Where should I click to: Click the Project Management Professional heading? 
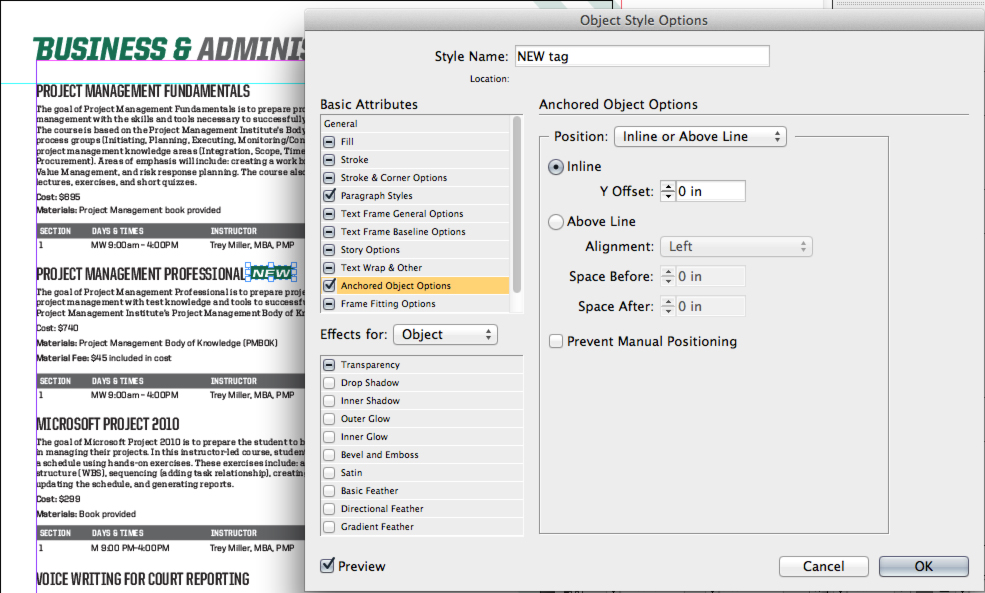pos(140,275)
